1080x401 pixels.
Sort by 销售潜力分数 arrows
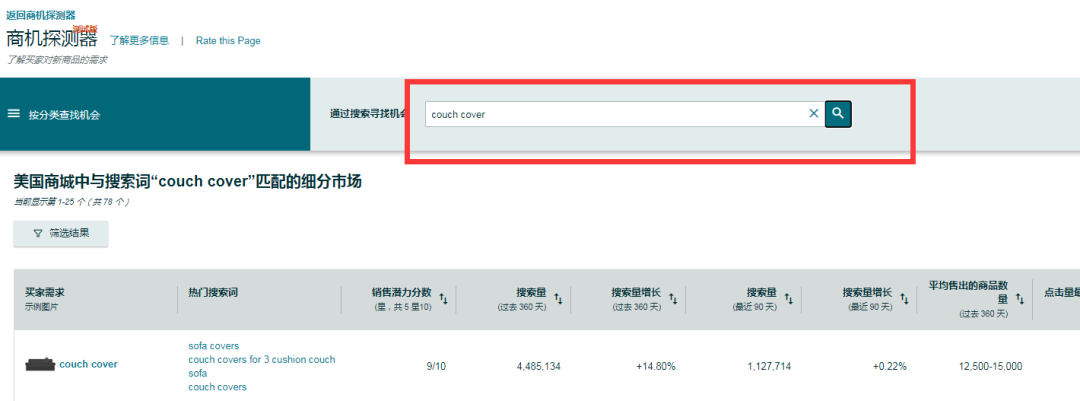(x=444, y=299)
